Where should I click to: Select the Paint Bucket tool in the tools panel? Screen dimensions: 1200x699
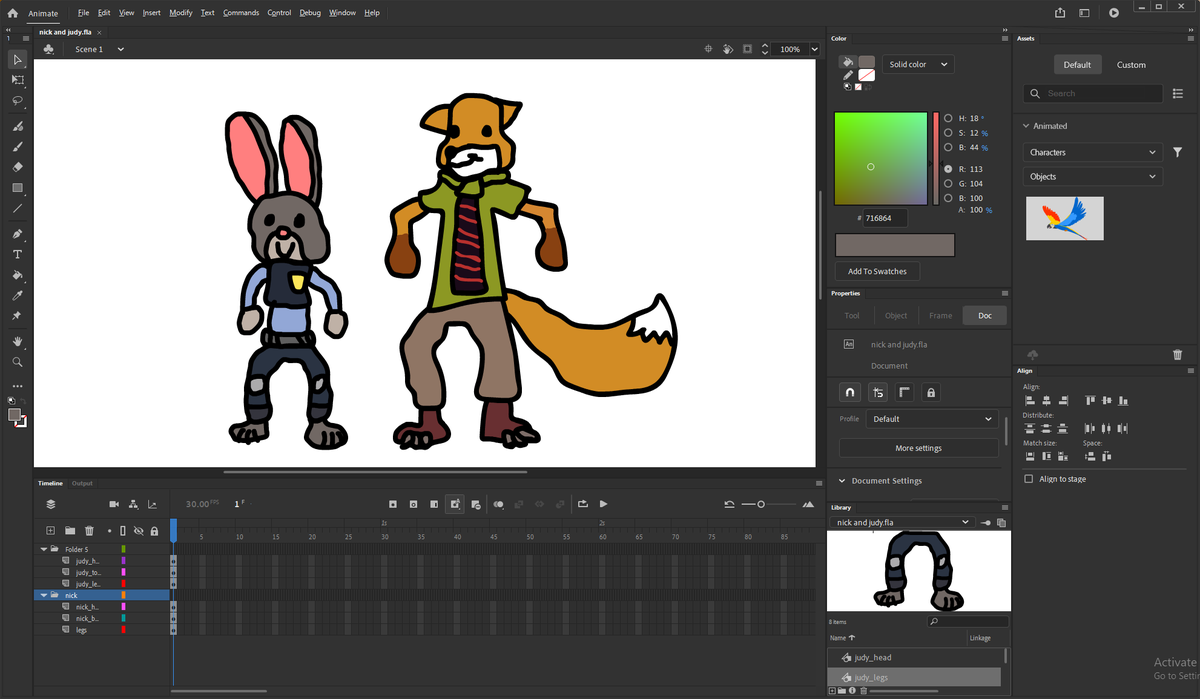point(17,275)
